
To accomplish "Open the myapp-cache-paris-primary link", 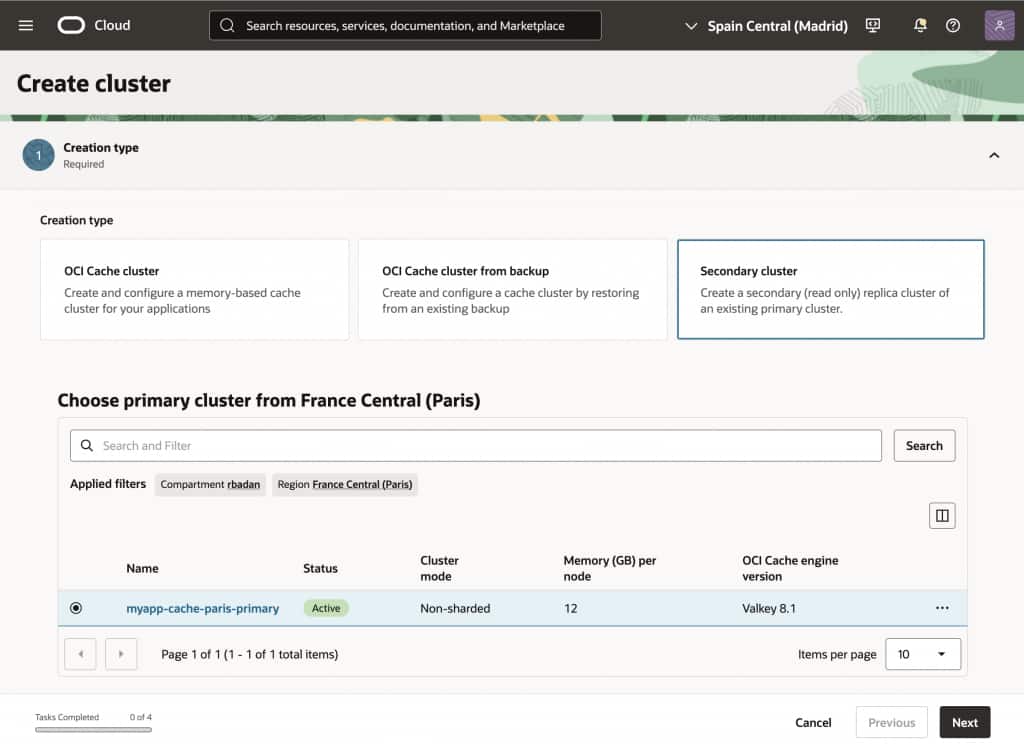I will 202,608.
